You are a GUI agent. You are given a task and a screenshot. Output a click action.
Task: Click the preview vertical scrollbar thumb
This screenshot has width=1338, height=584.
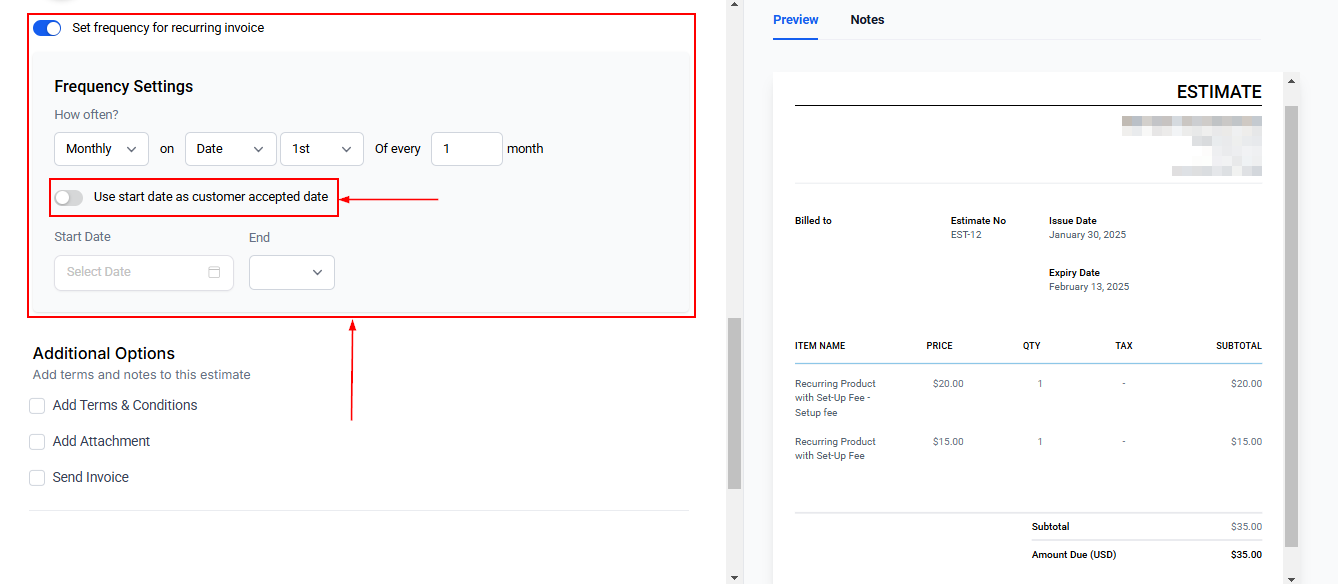1291,326
